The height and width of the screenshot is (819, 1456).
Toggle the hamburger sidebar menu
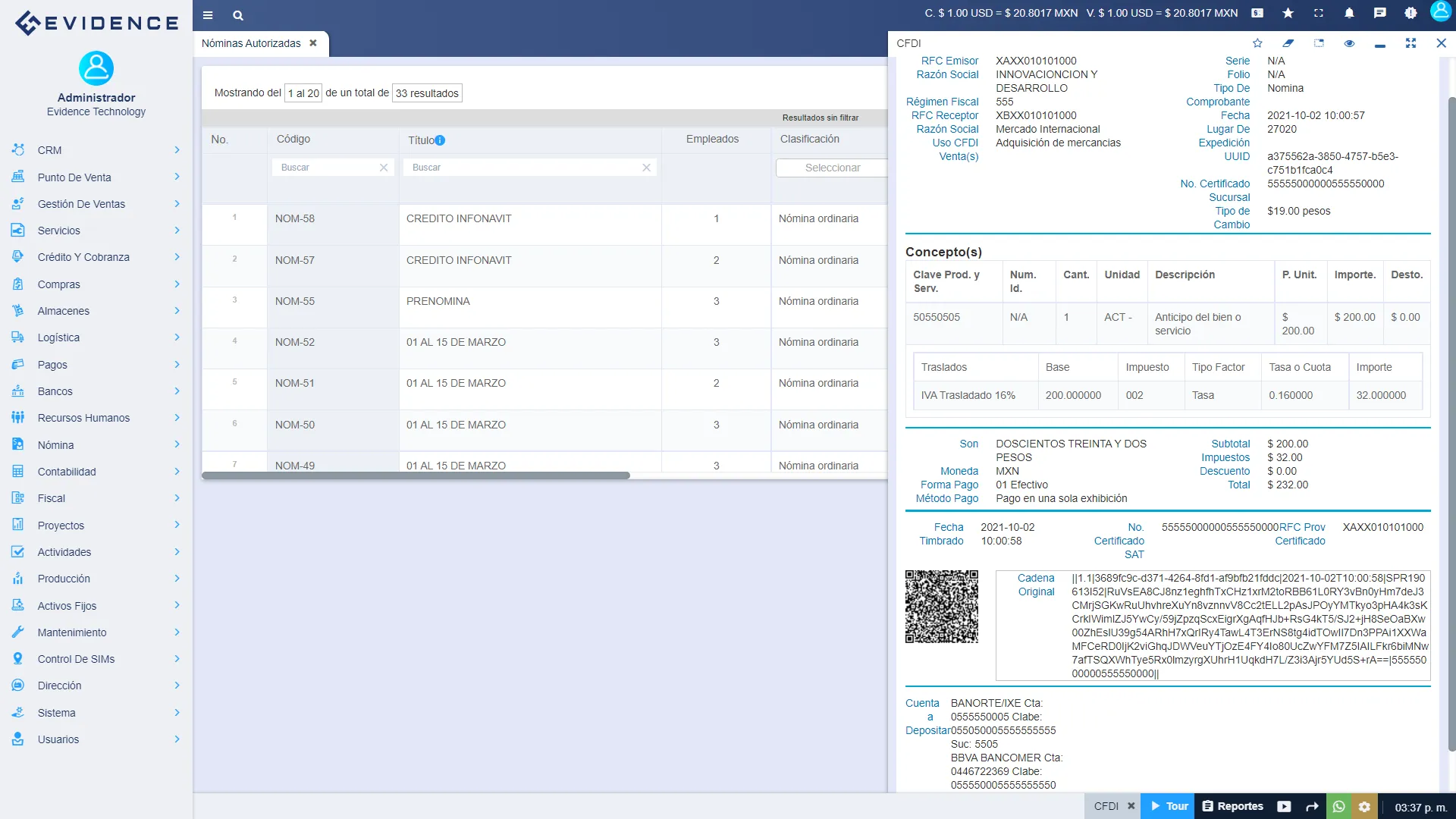208,15
